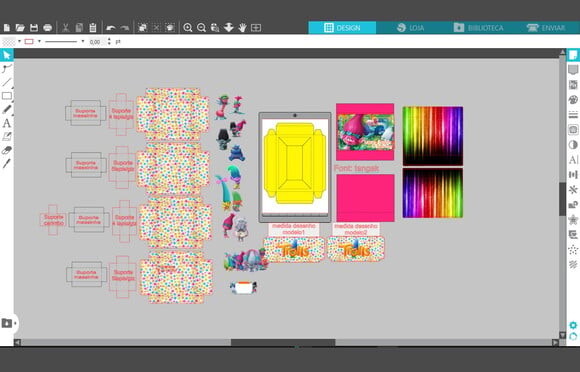Image resolution: width=580 pixels, height=372 pixels.
Task: Open the fill pattern dropdown arrow
Action: [19, 41]
